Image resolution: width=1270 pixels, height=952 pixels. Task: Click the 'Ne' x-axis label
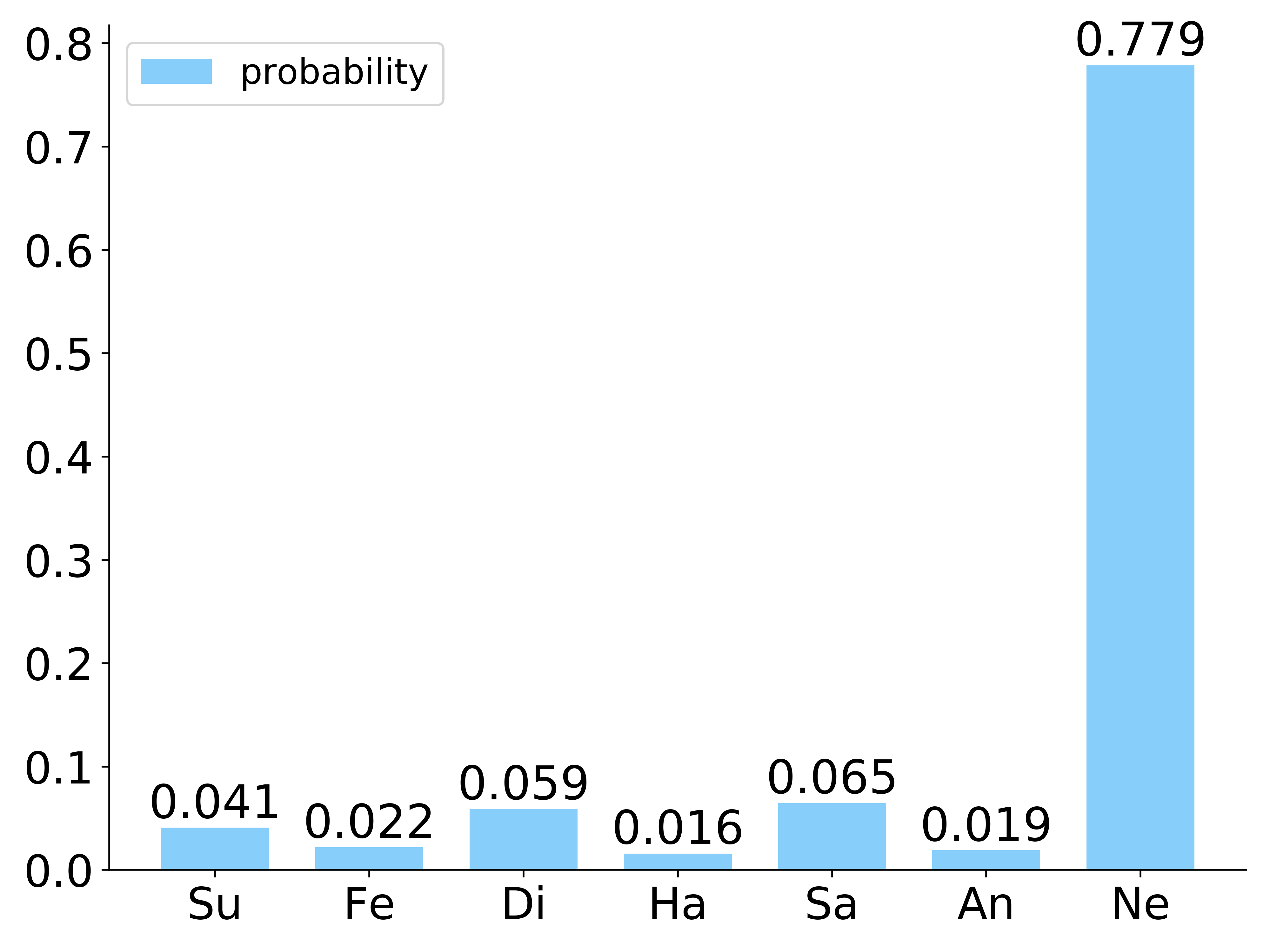tap(1140, 904)
